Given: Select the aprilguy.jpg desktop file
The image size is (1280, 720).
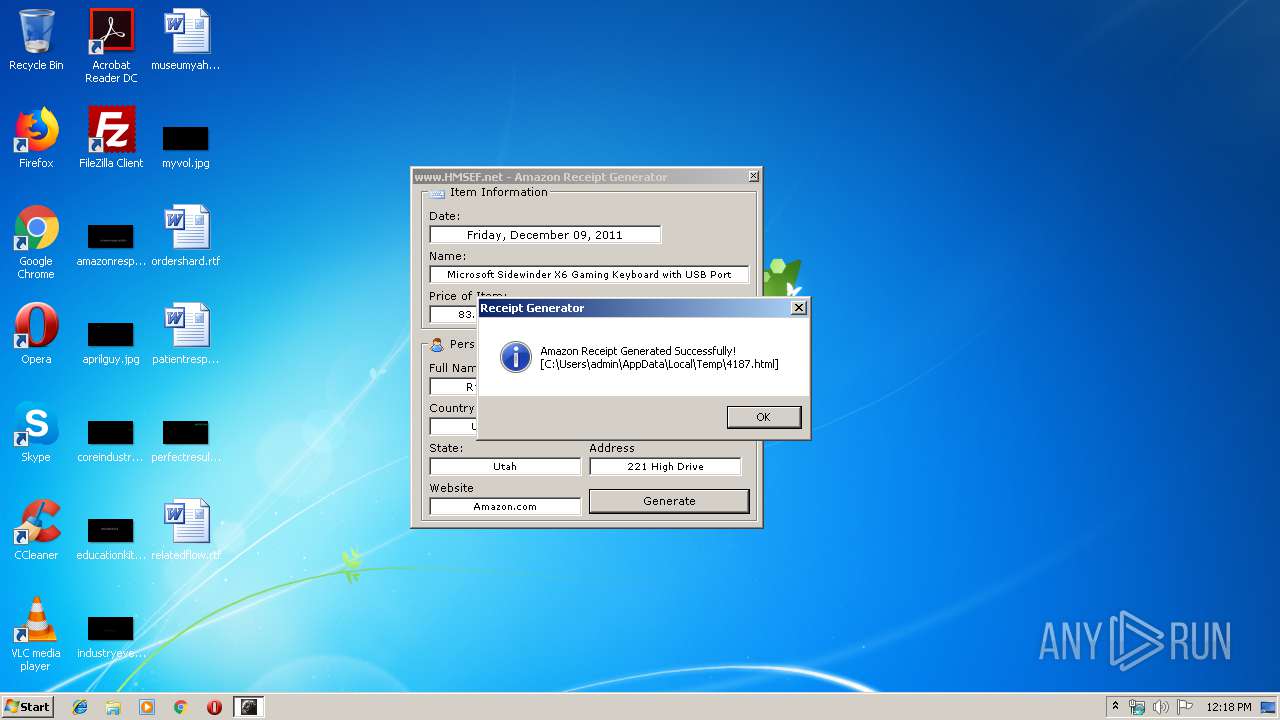Looking at the screenshot, I should (x=111, y=343).
